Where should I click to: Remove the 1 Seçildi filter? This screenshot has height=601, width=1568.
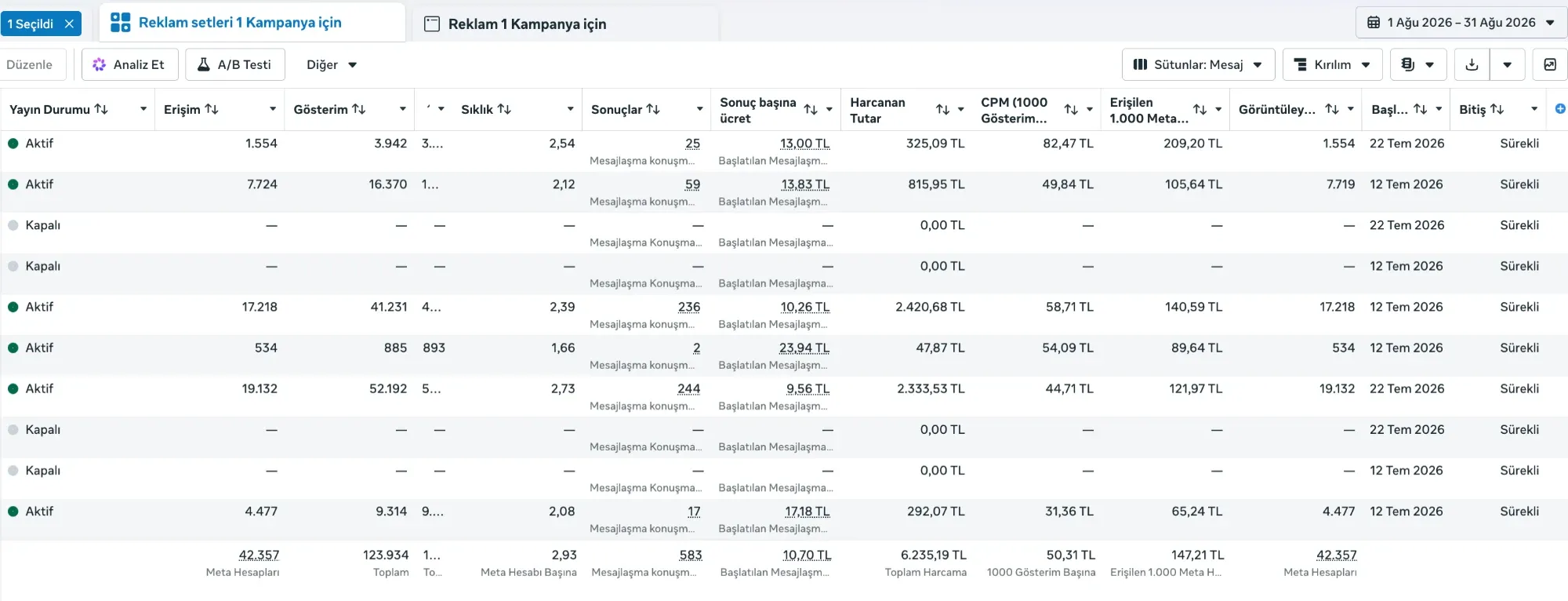69,24
